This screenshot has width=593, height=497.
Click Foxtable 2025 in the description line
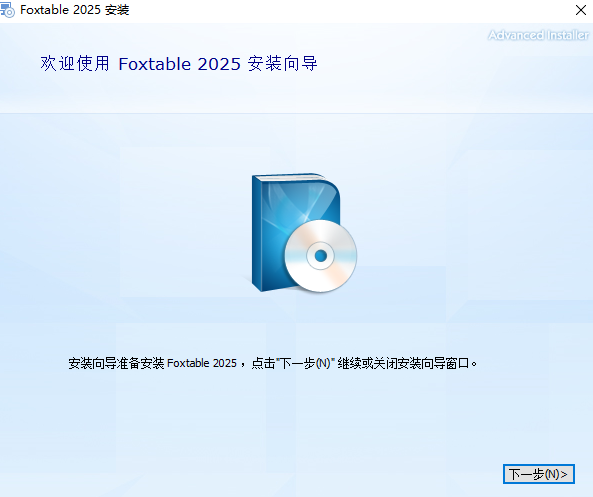pyautogui.click(x=202, y=363)
